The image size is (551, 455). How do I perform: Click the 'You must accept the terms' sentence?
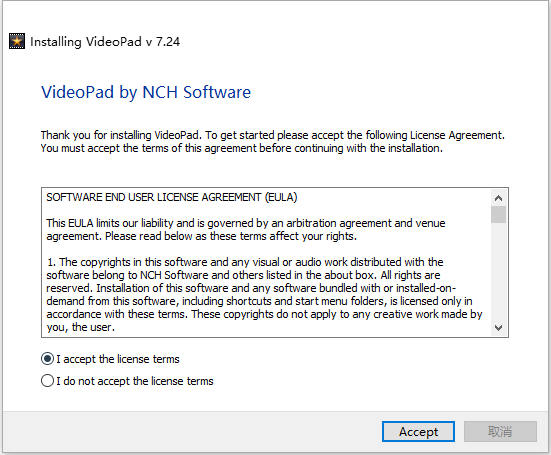click(242, 148)
